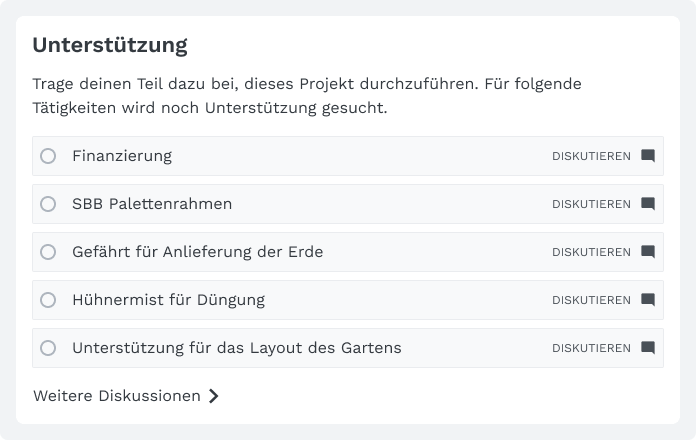Expand the Weitere Diskussionen chevron

click(x=214, y=396)
